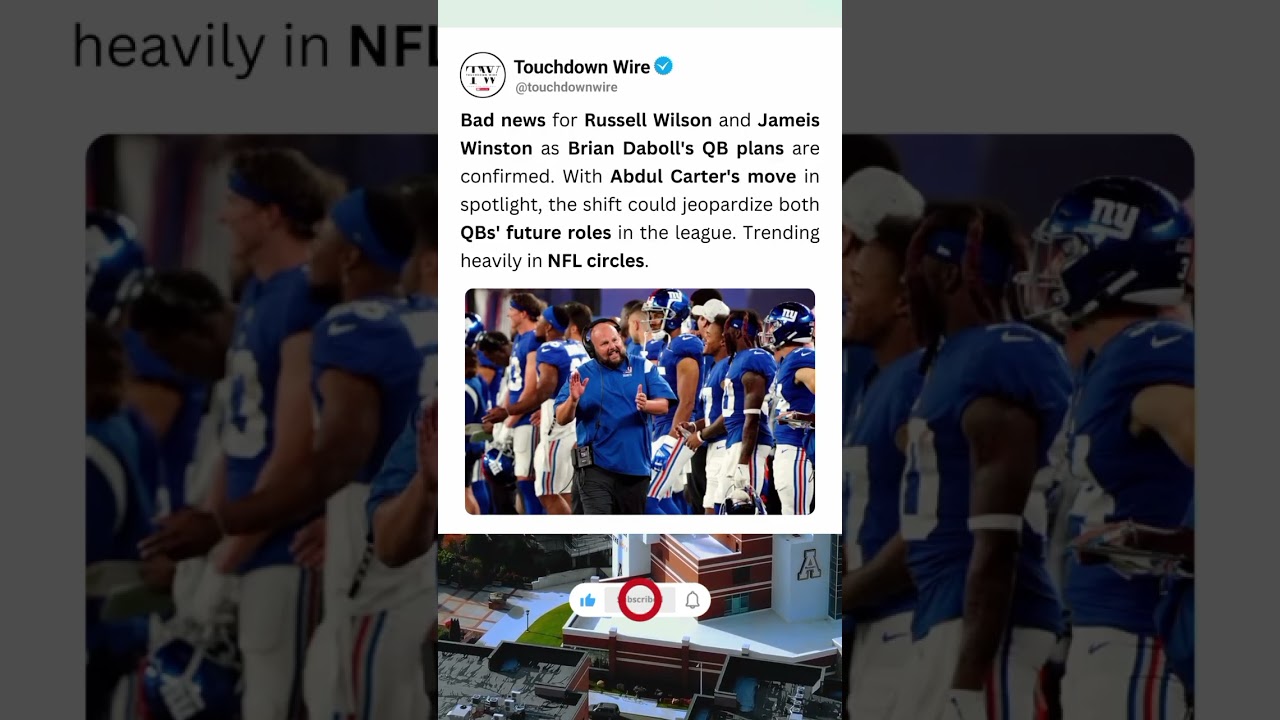This screenshot has height=720, width=1280.
Task: Click the blue verified checkmark badge
Action: pos(663,66)
